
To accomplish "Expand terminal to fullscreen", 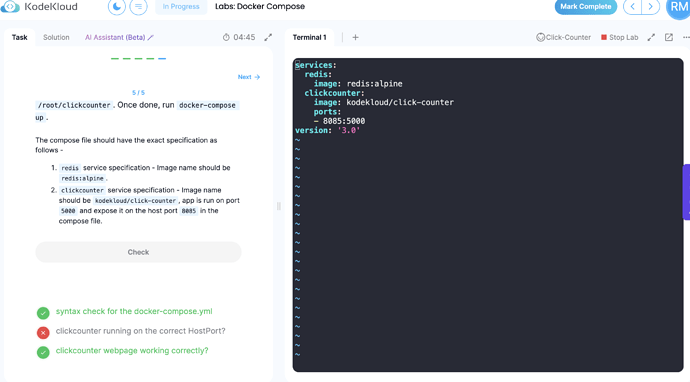I will point(651,37).
